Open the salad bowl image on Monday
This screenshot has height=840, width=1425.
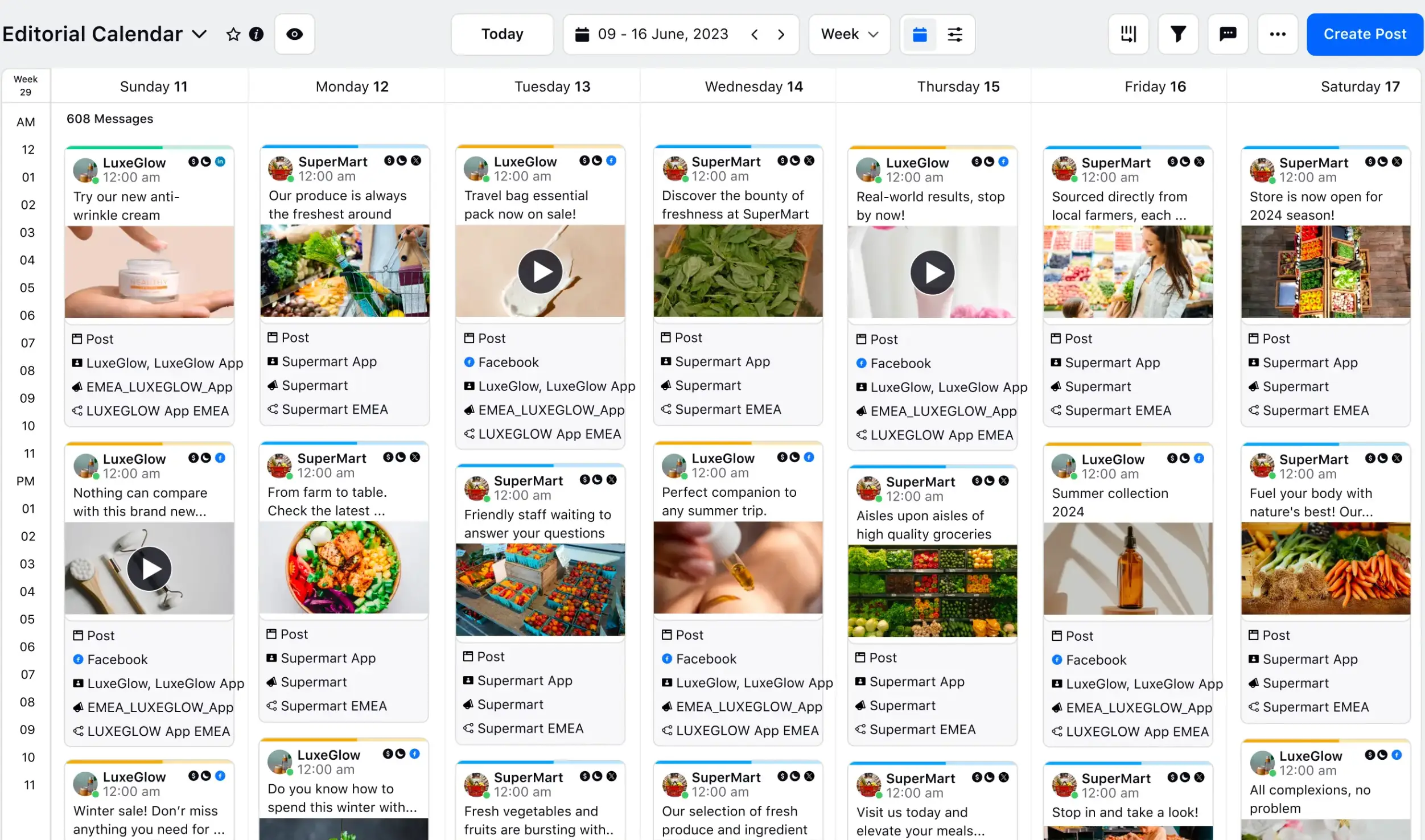pyautogui.click(x=343, y=567)
